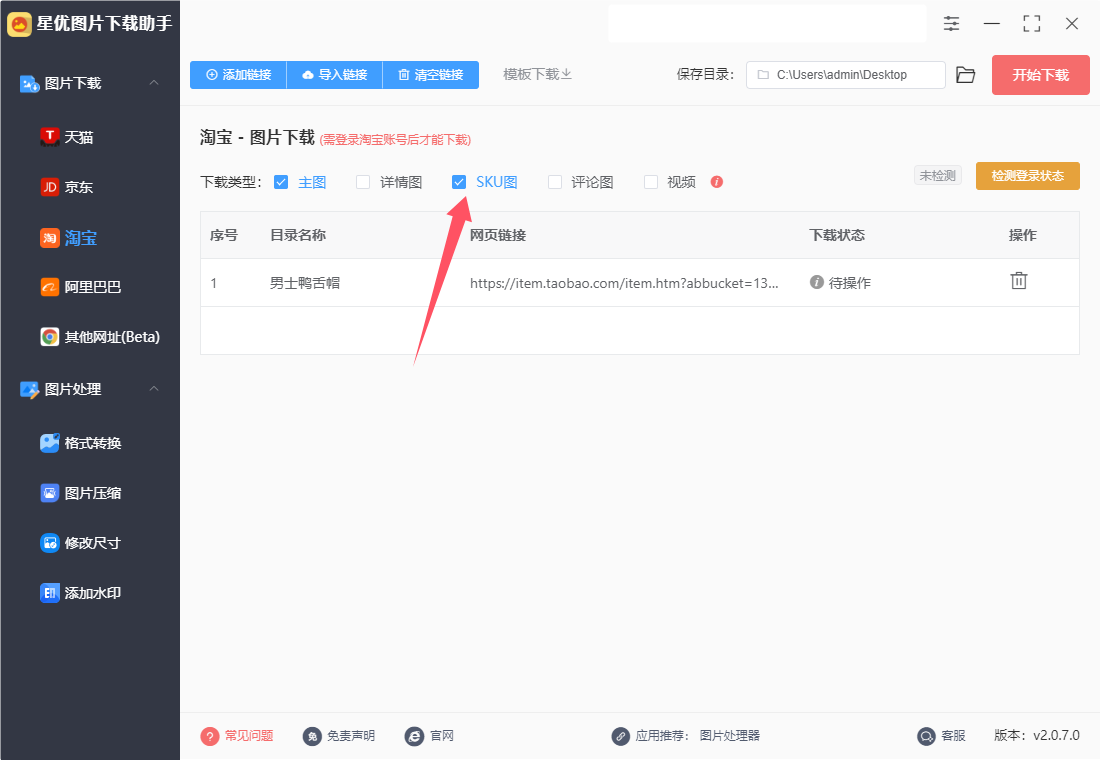The height and width of the screenshot is (760, 1100).
Task: Collapse the 图片下载 section chevron
Action: point(154,83)
